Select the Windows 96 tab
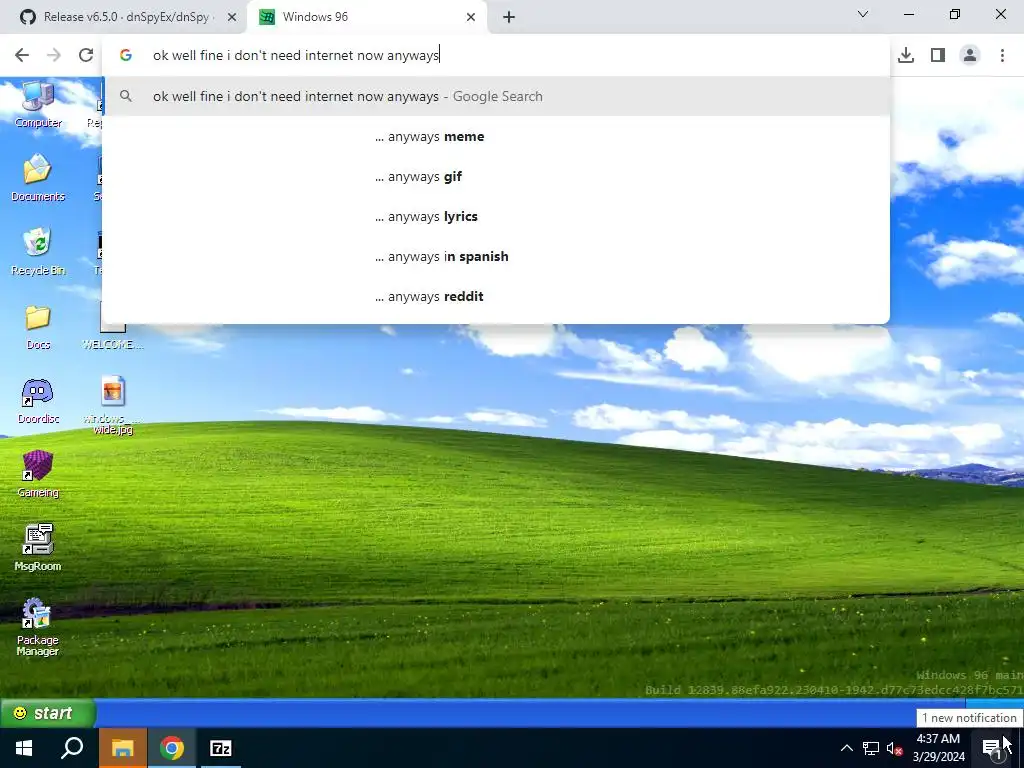Viewport: 1024px width, 768px height. click(x=366, y=17)
